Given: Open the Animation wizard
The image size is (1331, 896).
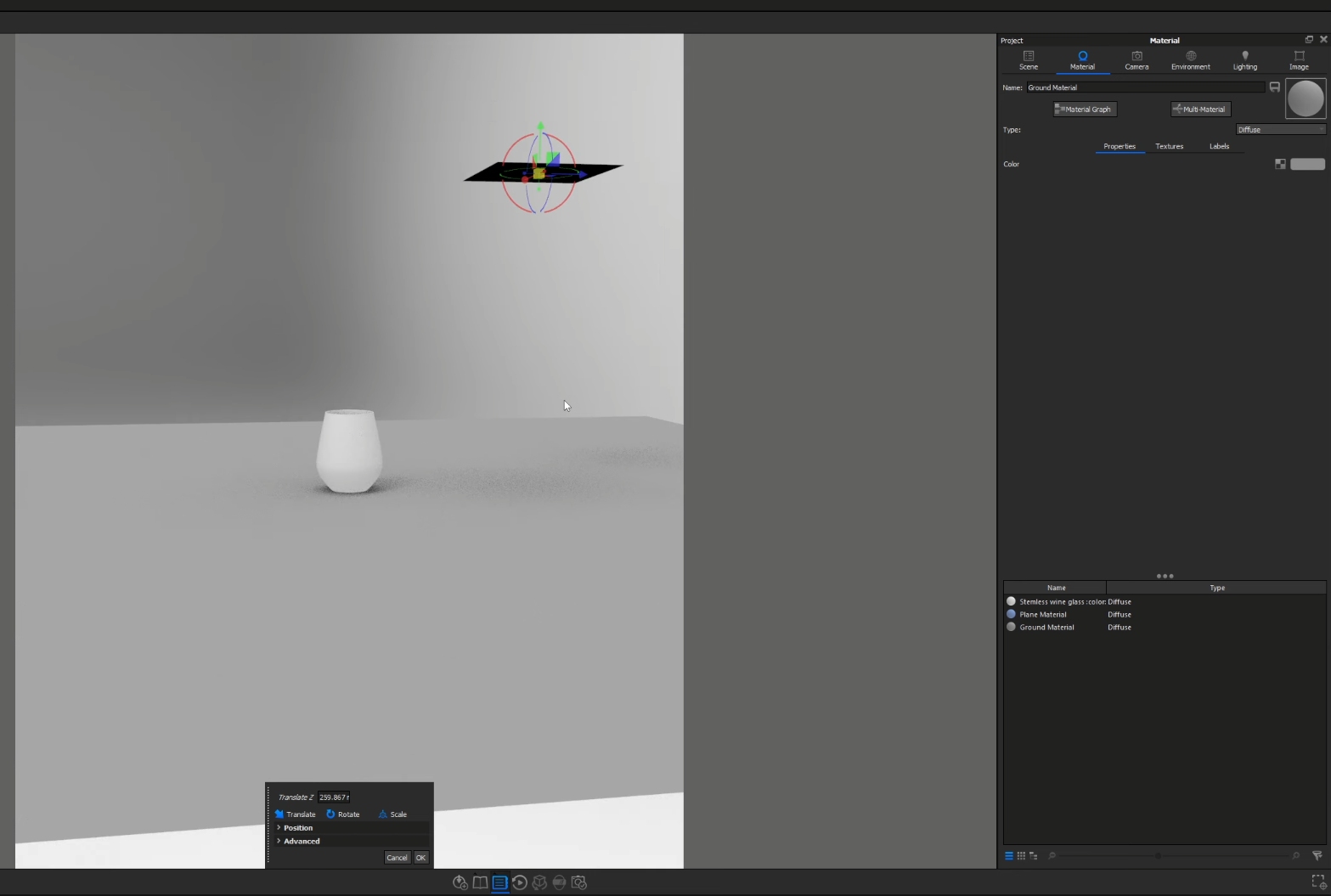Looking at the screenshot, I should [x=520, y=882].
